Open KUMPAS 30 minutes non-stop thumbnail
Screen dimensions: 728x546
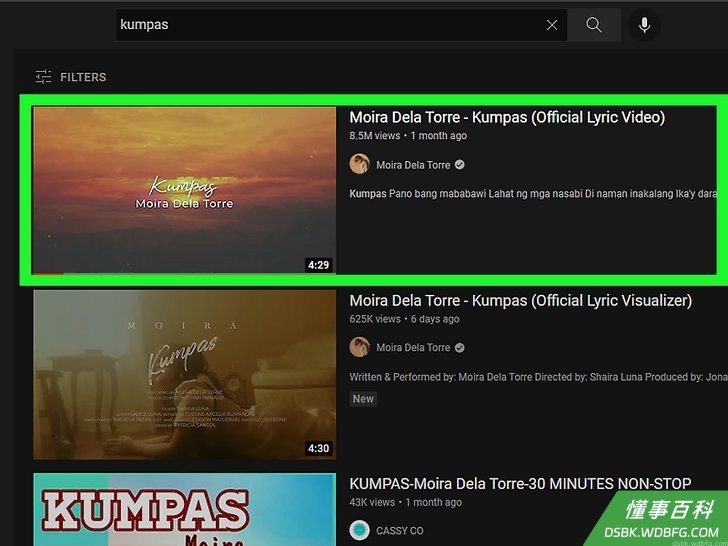tap(184, 509)
